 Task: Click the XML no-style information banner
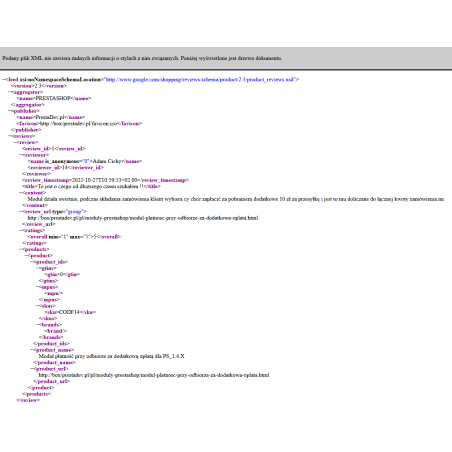click(226, 58)
